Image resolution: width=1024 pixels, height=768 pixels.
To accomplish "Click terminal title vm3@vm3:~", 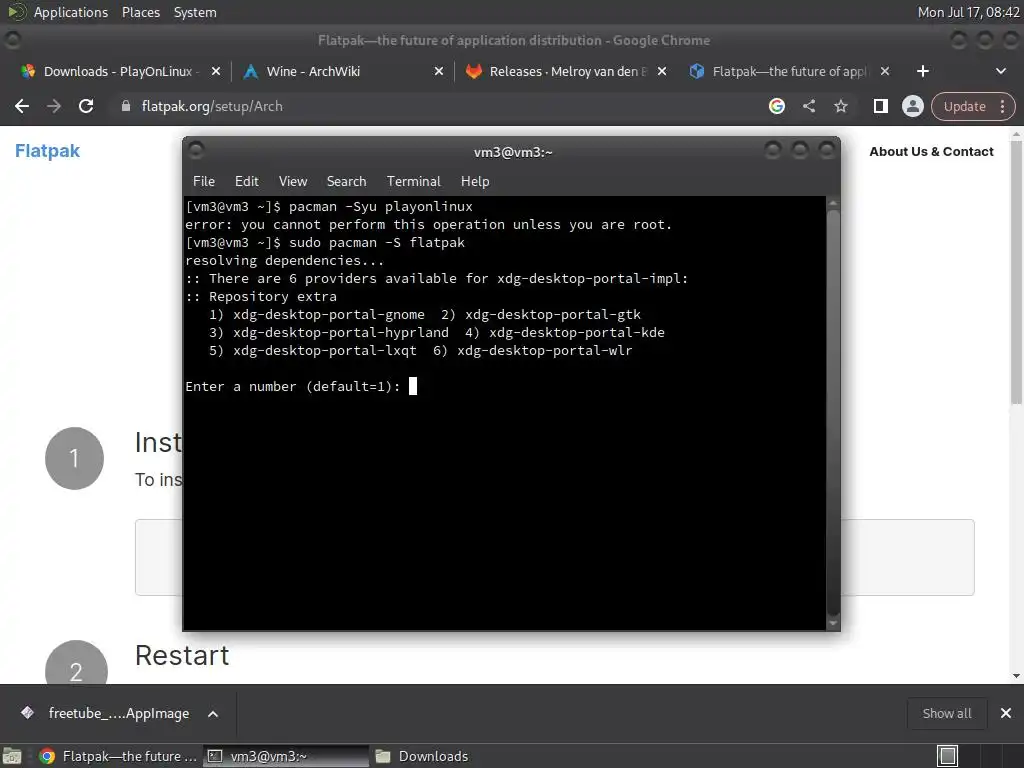I will [513, 152].
